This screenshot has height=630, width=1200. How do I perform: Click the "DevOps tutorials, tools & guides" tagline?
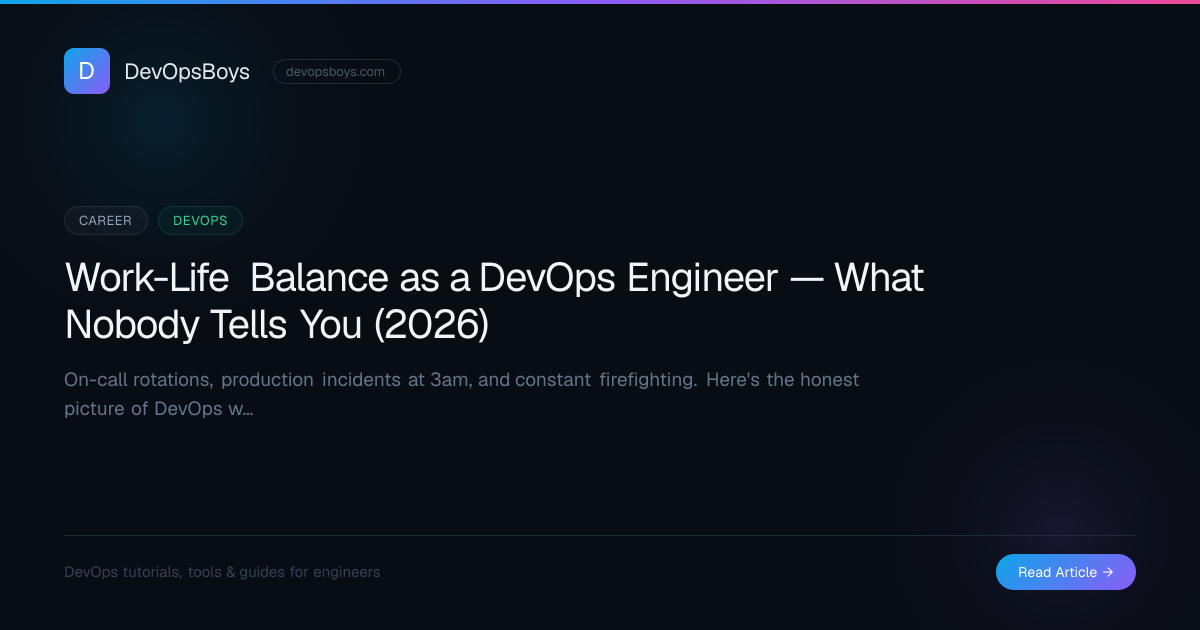222,572
